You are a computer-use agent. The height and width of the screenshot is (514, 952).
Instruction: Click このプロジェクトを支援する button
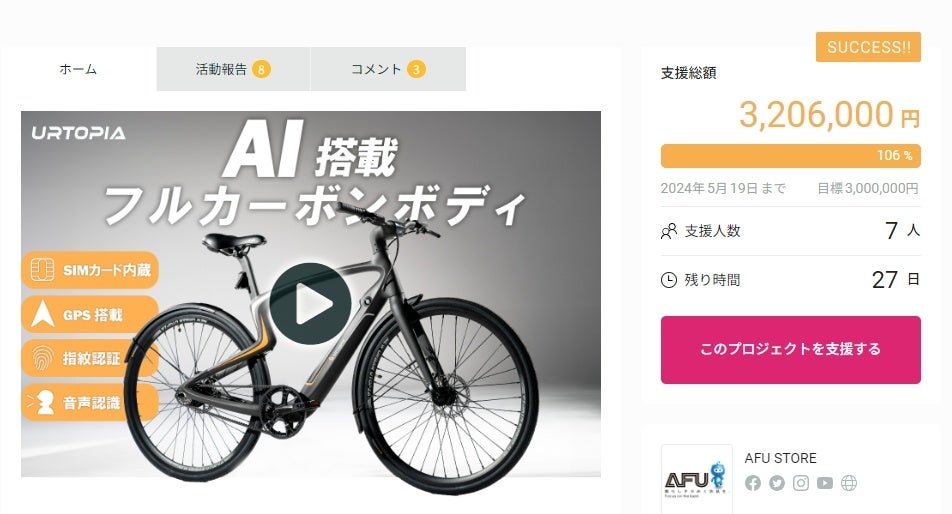790,350
